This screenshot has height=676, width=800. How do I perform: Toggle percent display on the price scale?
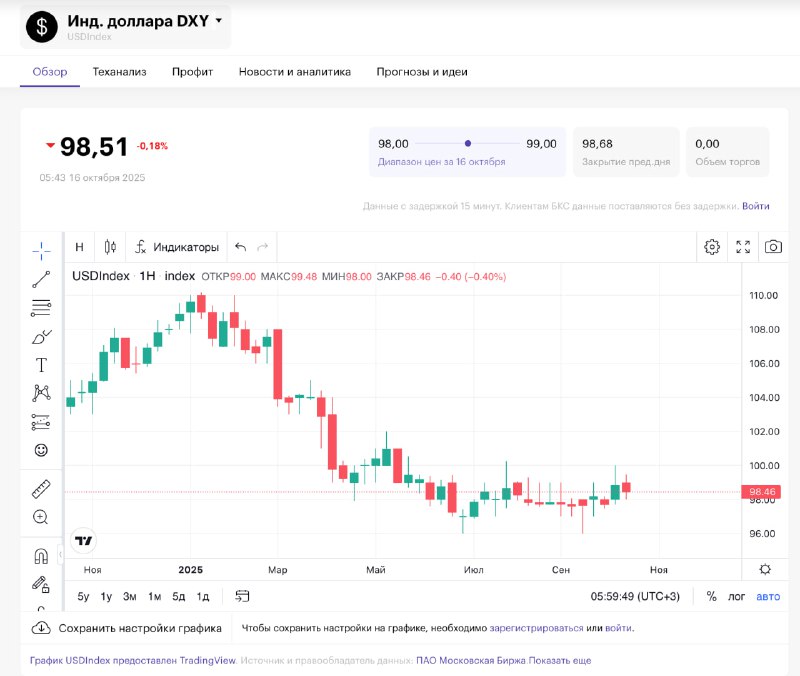point(711,595)
